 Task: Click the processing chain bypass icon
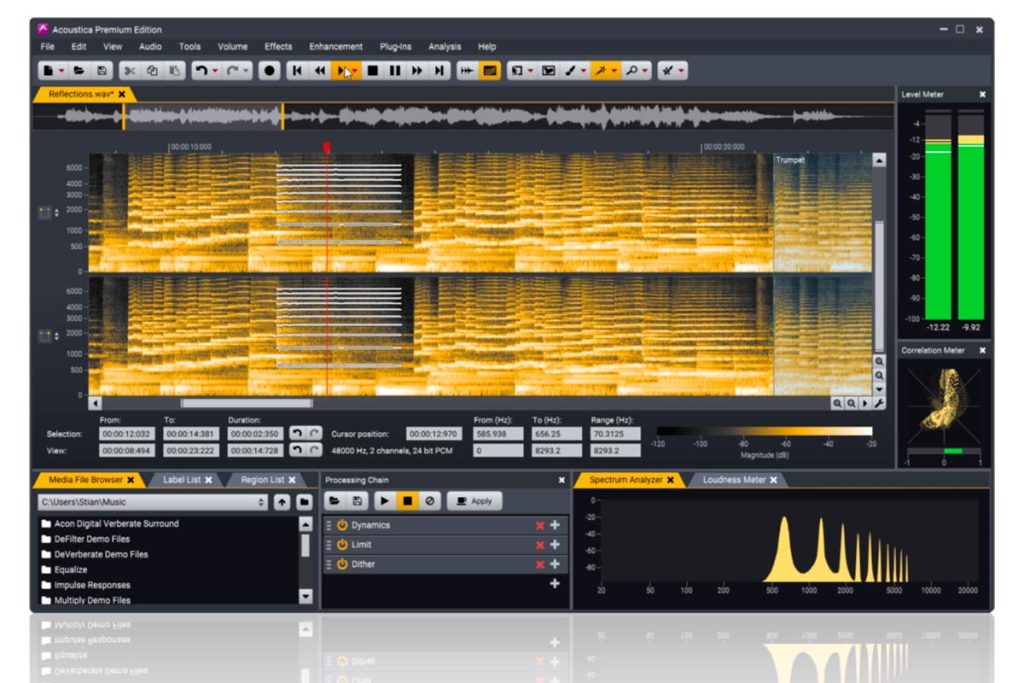coord(430,501)
